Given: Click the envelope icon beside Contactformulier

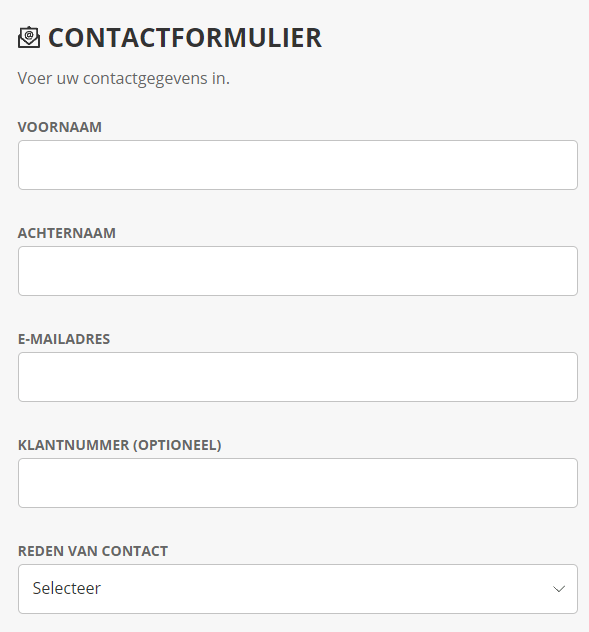Looking at the screenshot, I should point(29,37).
